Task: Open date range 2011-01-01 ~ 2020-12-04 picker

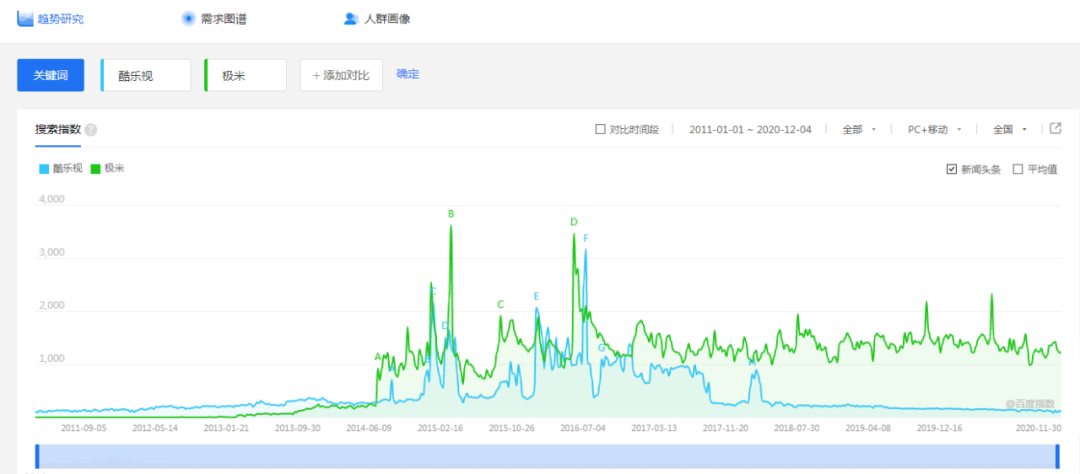Action: coord(750,130)
